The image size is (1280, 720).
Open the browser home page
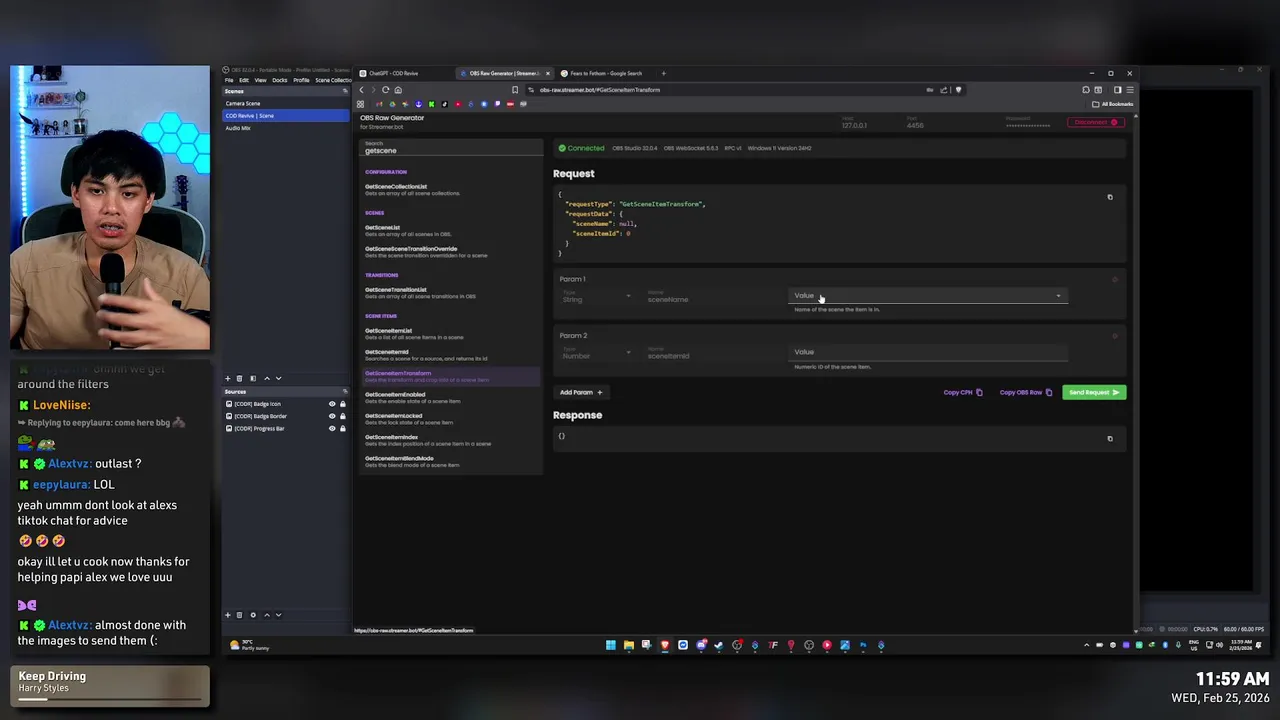[398, 90]
